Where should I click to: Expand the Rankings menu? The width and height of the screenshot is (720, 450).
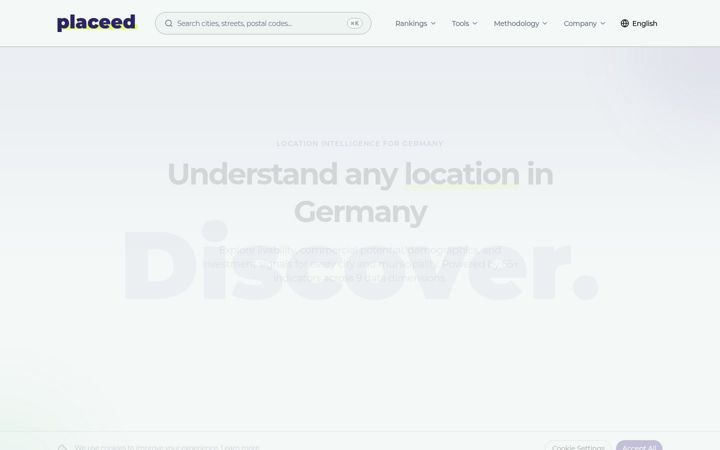pyautogui.click(x=415, y=23)
